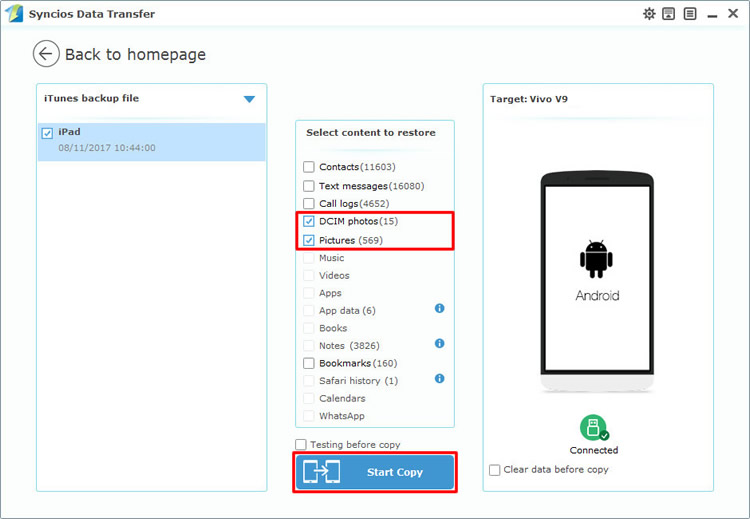Click the Syncios app logo
The image size is (750, 519).
[14, 14]
